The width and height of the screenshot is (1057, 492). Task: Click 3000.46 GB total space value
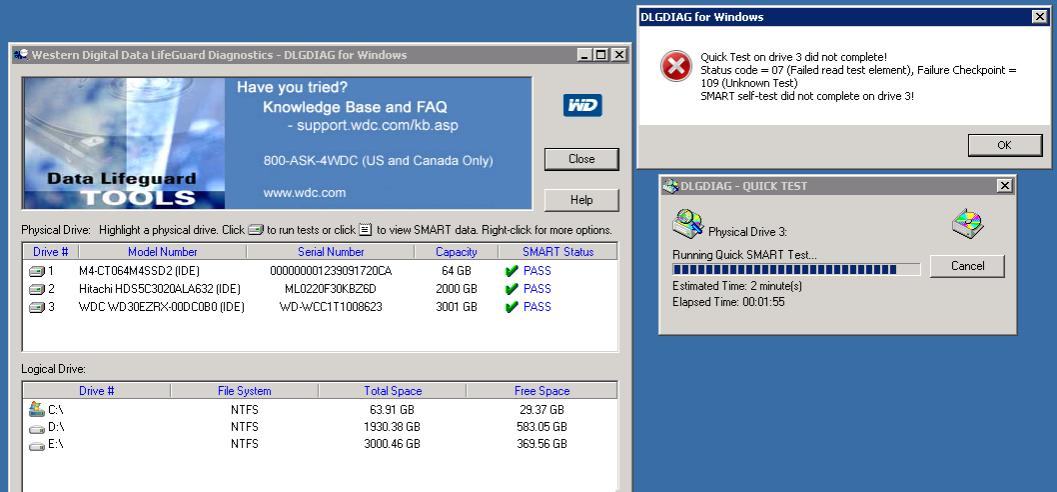click(x=392, y=445)
